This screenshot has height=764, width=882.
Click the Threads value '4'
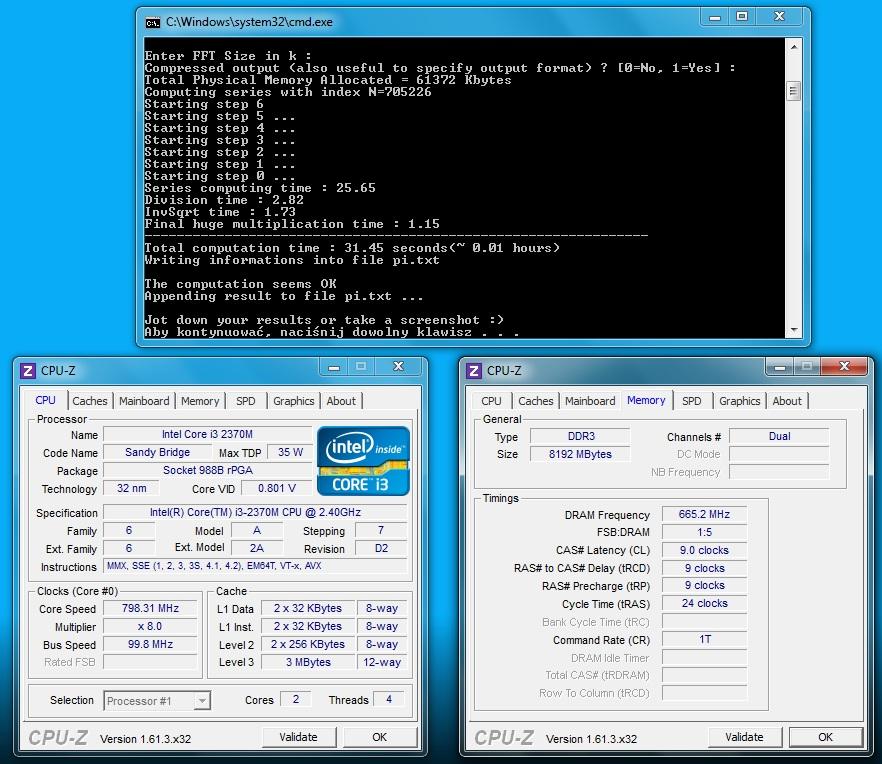point(389,699)
